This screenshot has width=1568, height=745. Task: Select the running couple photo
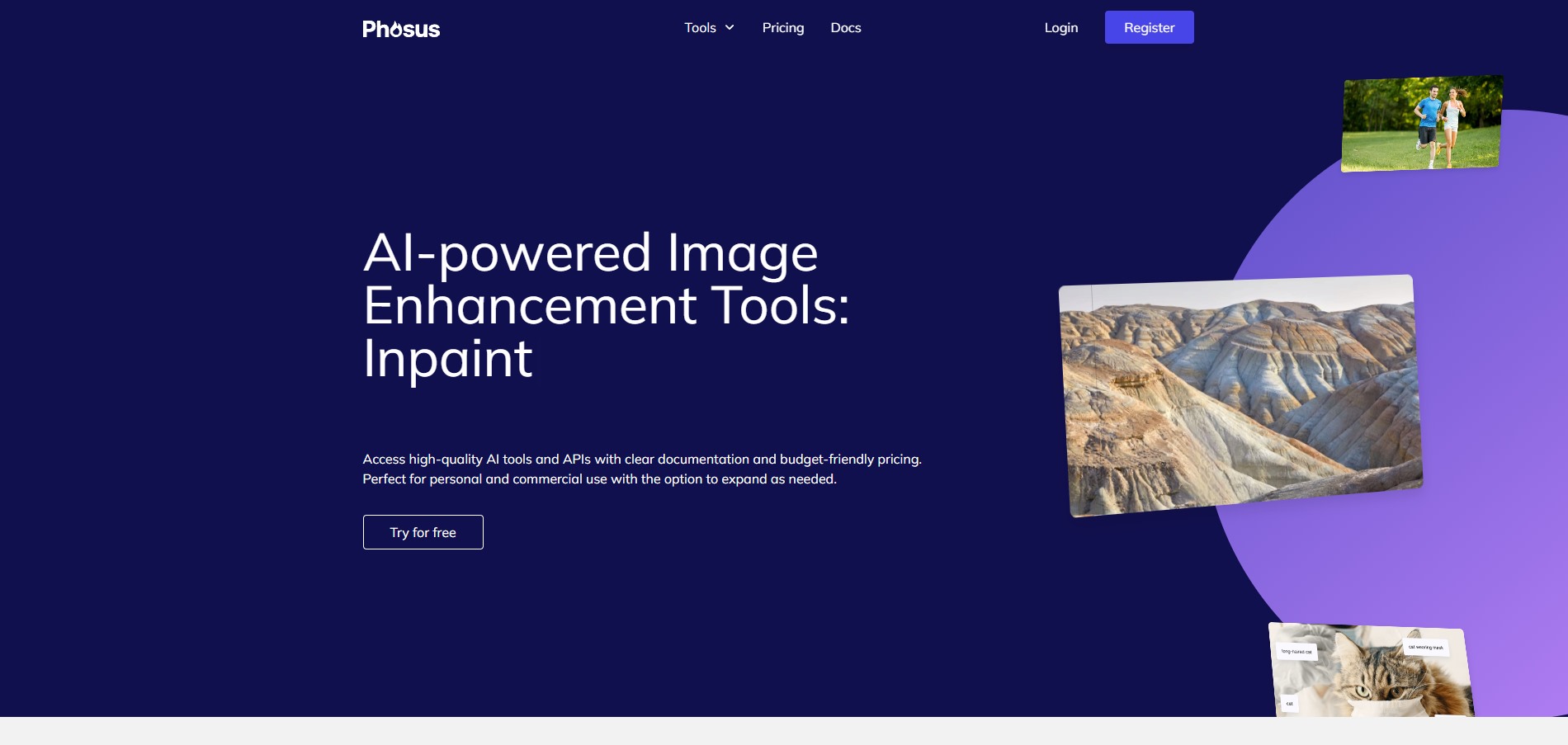pyautogui.click(x=1420, y=124)
